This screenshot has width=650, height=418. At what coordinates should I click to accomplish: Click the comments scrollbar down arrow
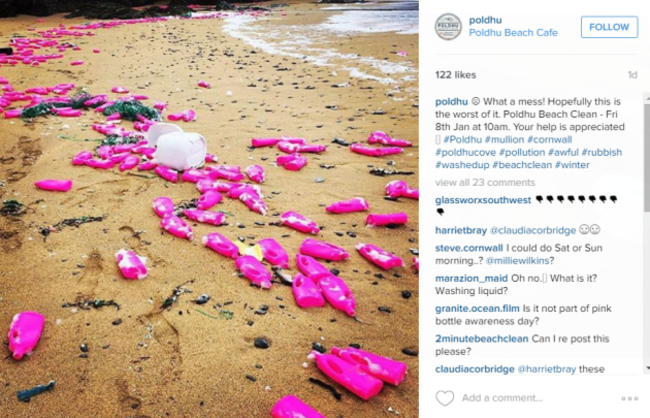pos(647,368)
